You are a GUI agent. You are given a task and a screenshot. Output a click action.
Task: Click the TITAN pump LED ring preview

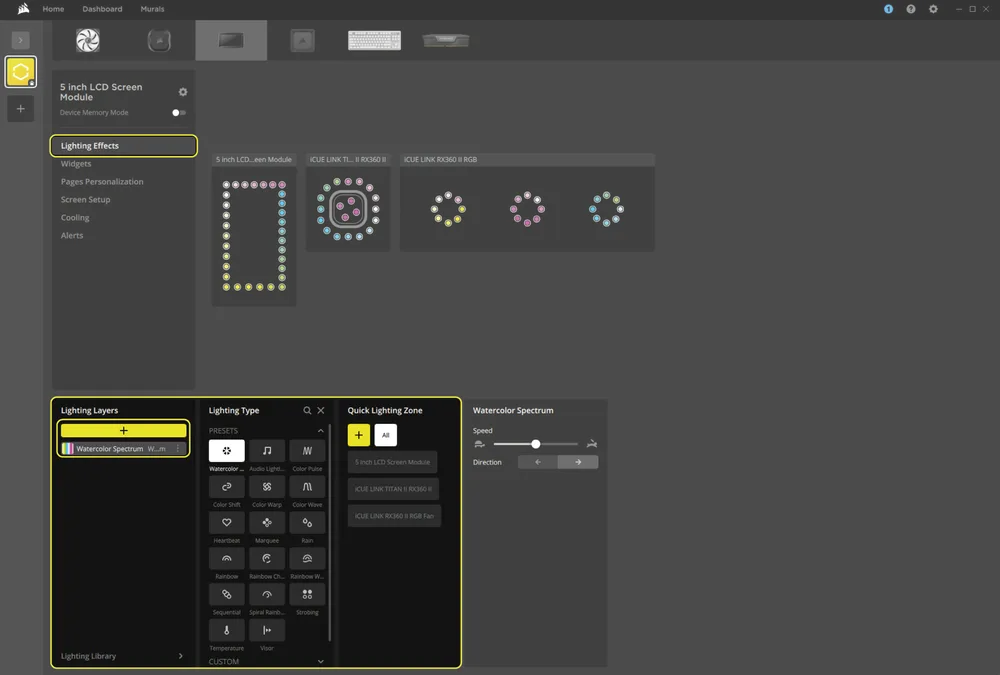pos(348,209)
